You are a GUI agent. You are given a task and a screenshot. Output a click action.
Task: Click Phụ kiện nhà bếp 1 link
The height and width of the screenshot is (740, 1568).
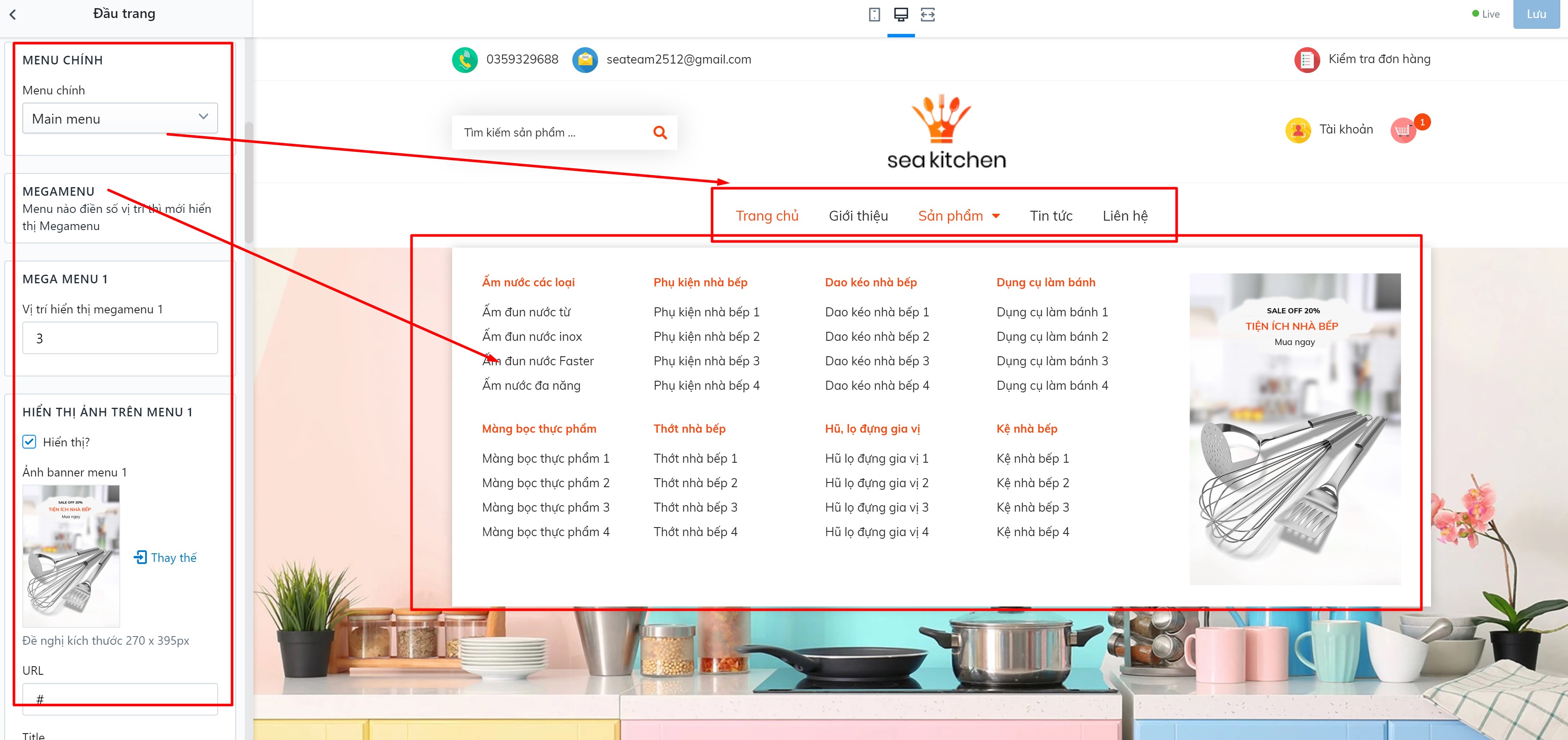[707, 312]
